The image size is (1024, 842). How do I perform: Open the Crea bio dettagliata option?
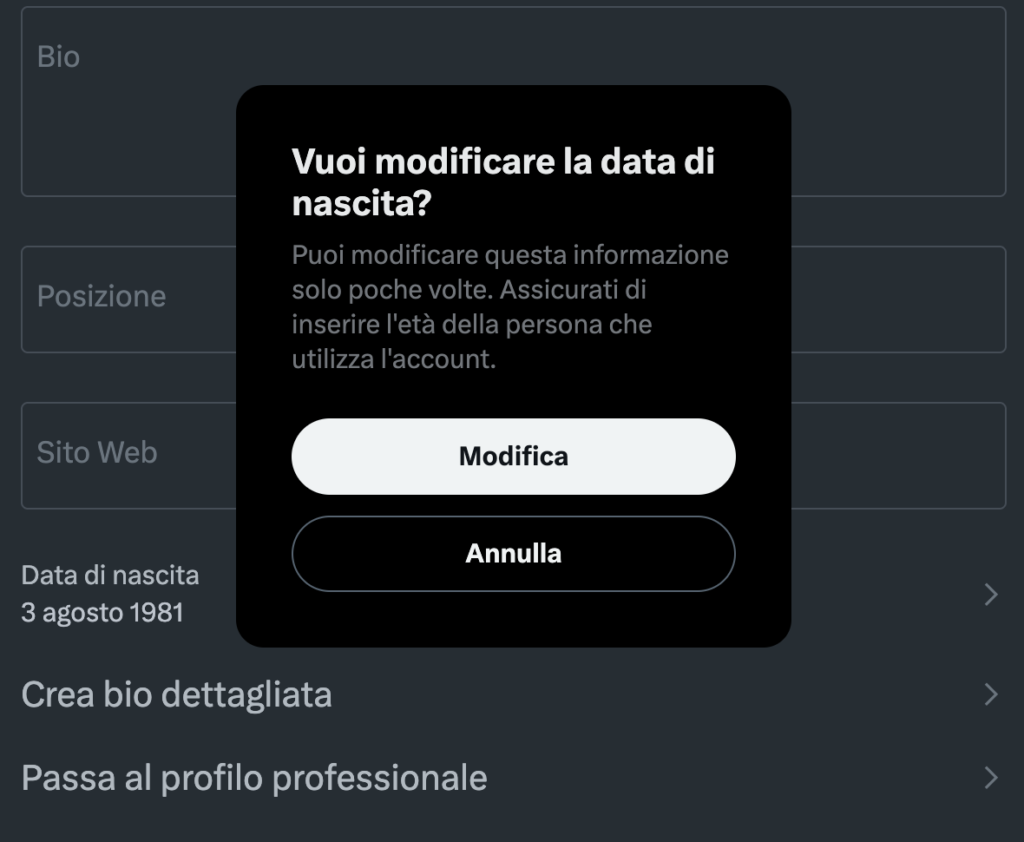(x=176, y=694)
